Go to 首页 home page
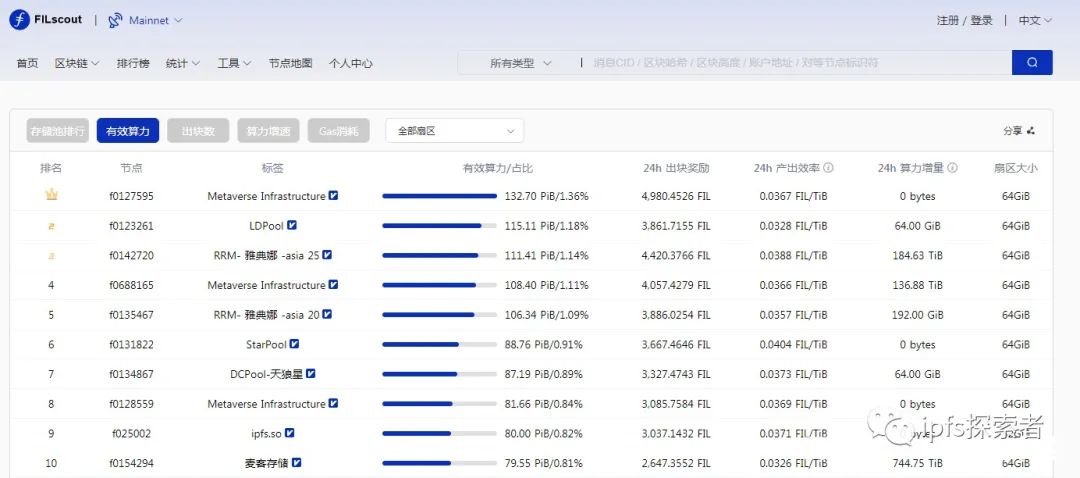Image resolution: width=1080 pixels, height=478 pixels. [28, 63]
